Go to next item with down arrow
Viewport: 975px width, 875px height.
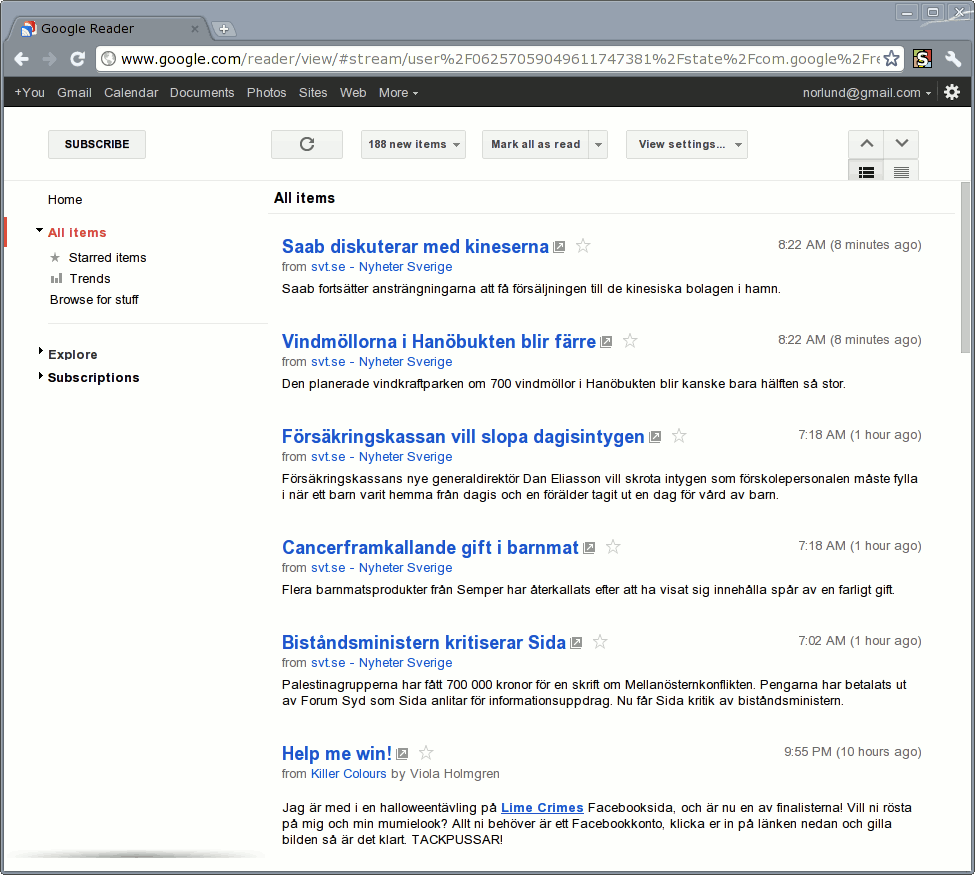click(902, 144)
